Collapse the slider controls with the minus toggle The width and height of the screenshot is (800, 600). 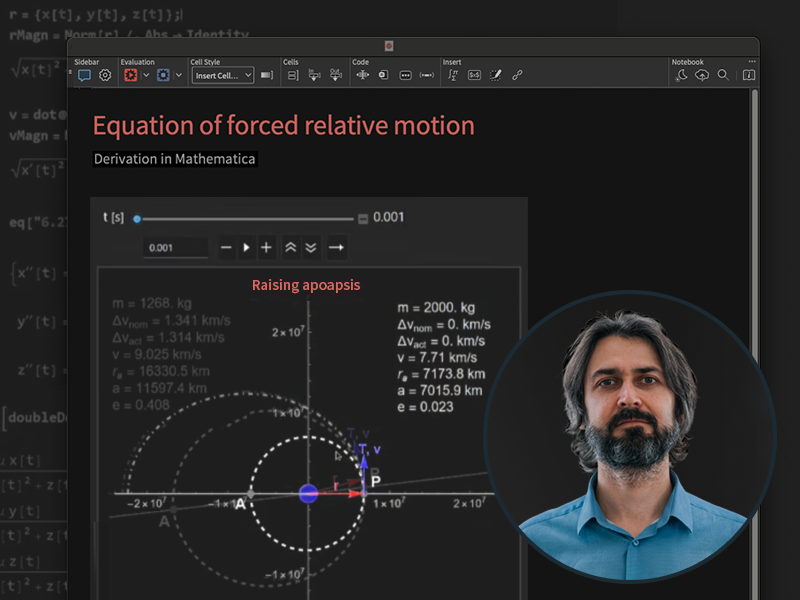click(363, 219)
